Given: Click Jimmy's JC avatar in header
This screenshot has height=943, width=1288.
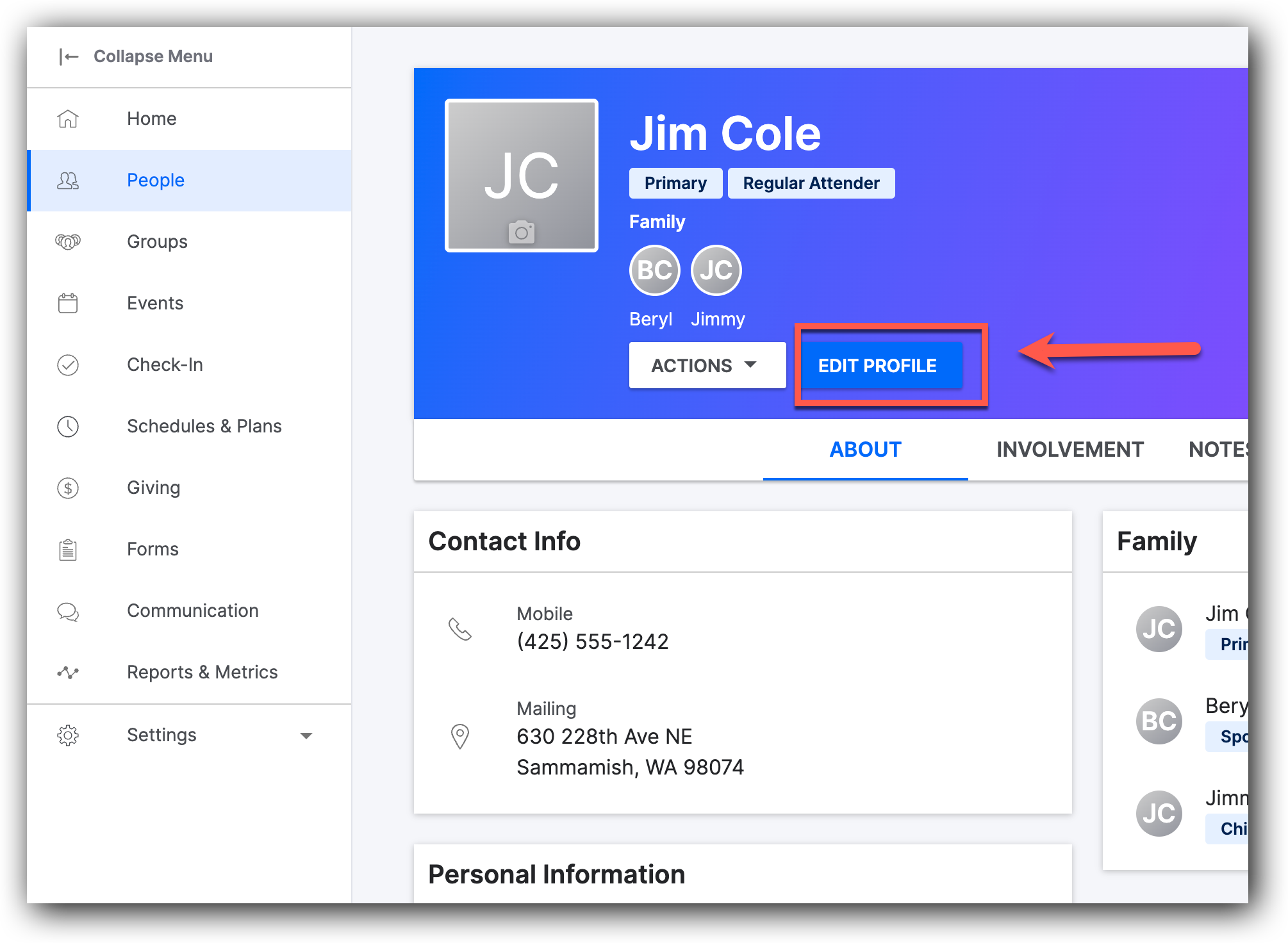Looking at the screenshot, I should coord(716,270).
